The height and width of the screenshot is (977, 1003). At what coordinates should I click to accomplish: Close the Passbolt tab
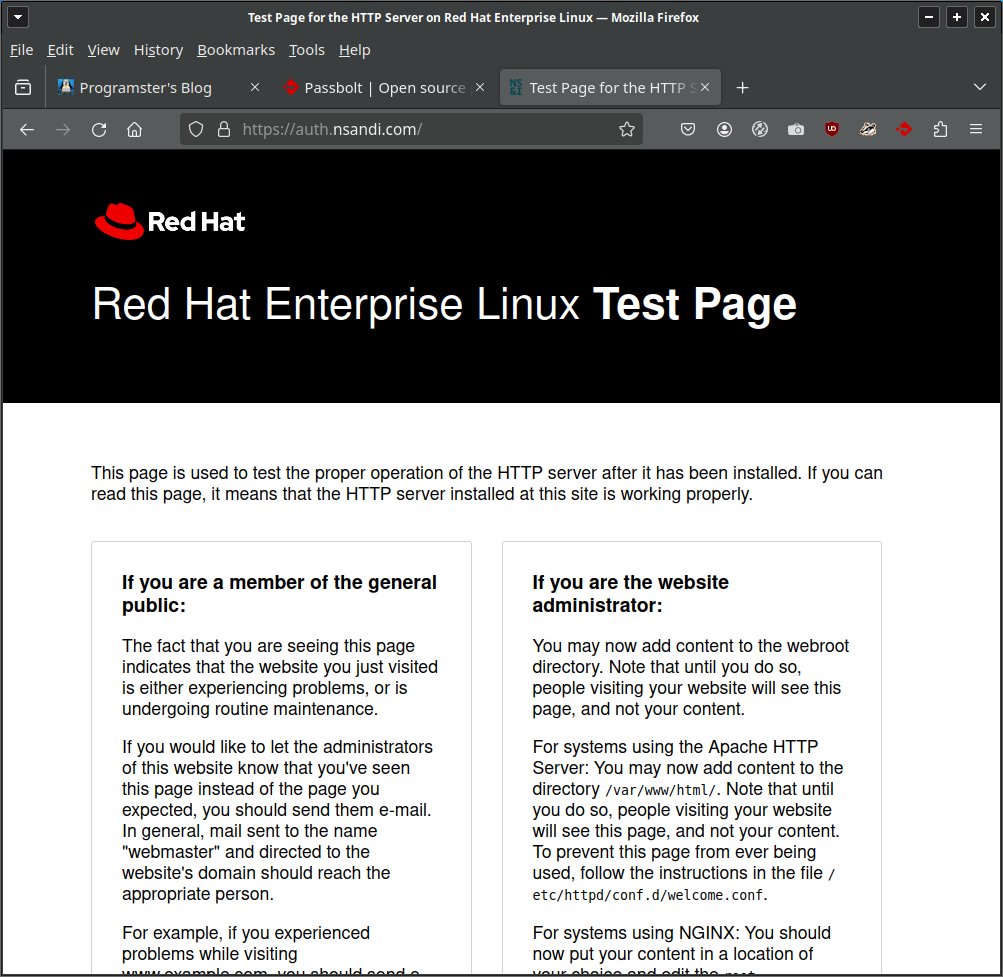pos(480,87)
